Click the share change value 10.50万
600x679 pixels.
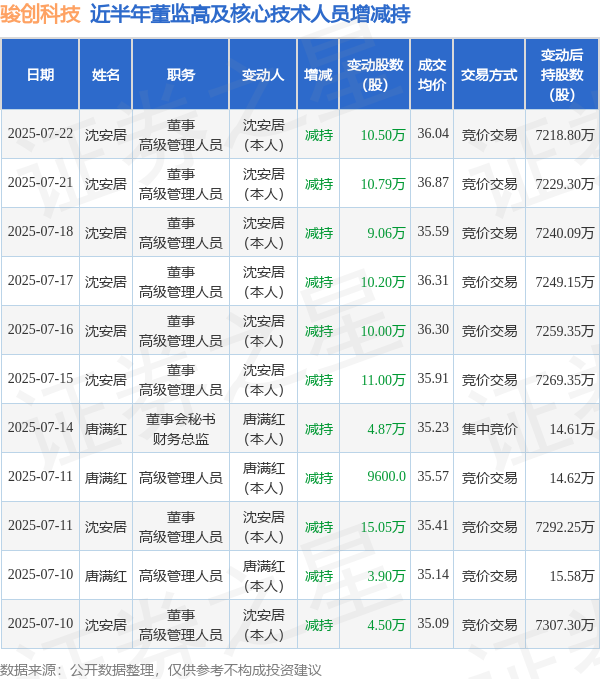(x=383, y=135)
